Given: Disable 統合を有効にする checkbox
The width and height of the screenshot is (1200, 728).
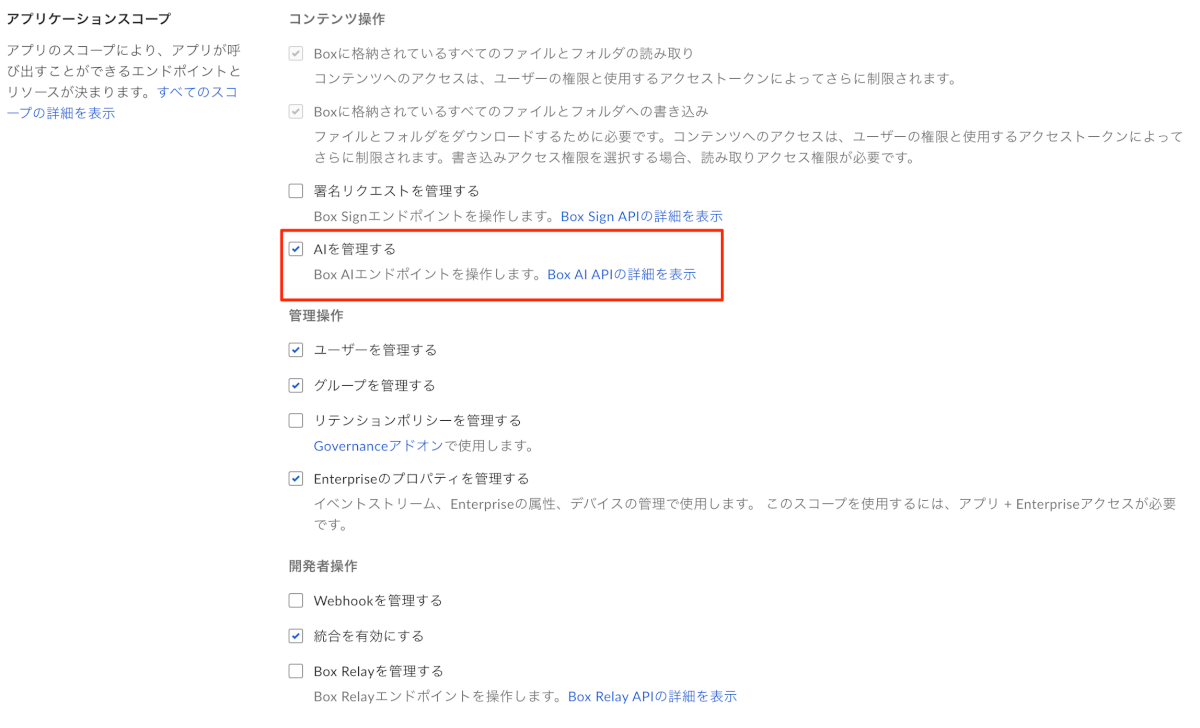Looking at the screenshot, I should click(x=296, y=635).
